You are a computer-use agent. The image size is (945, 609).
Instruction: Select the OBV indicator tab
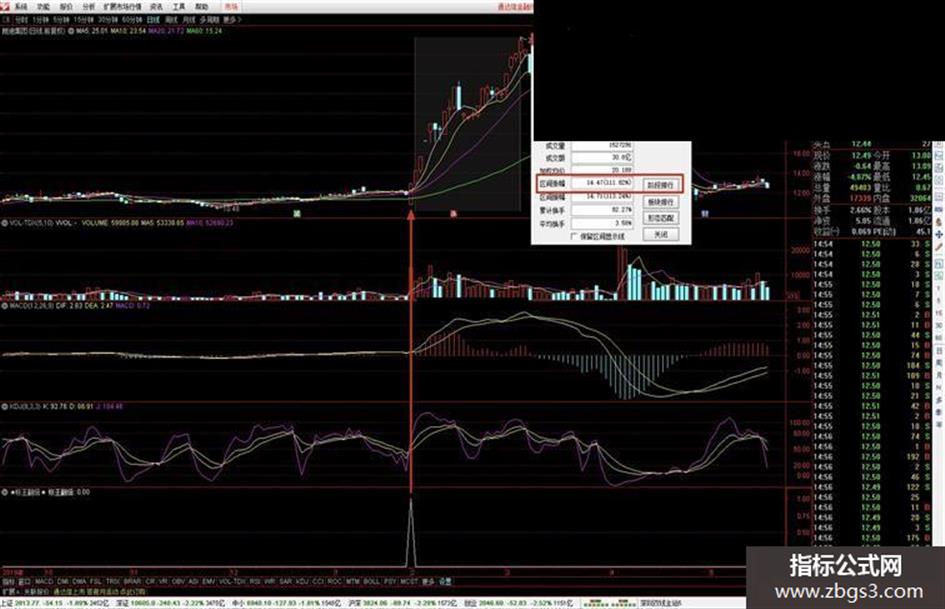[178, 582]
